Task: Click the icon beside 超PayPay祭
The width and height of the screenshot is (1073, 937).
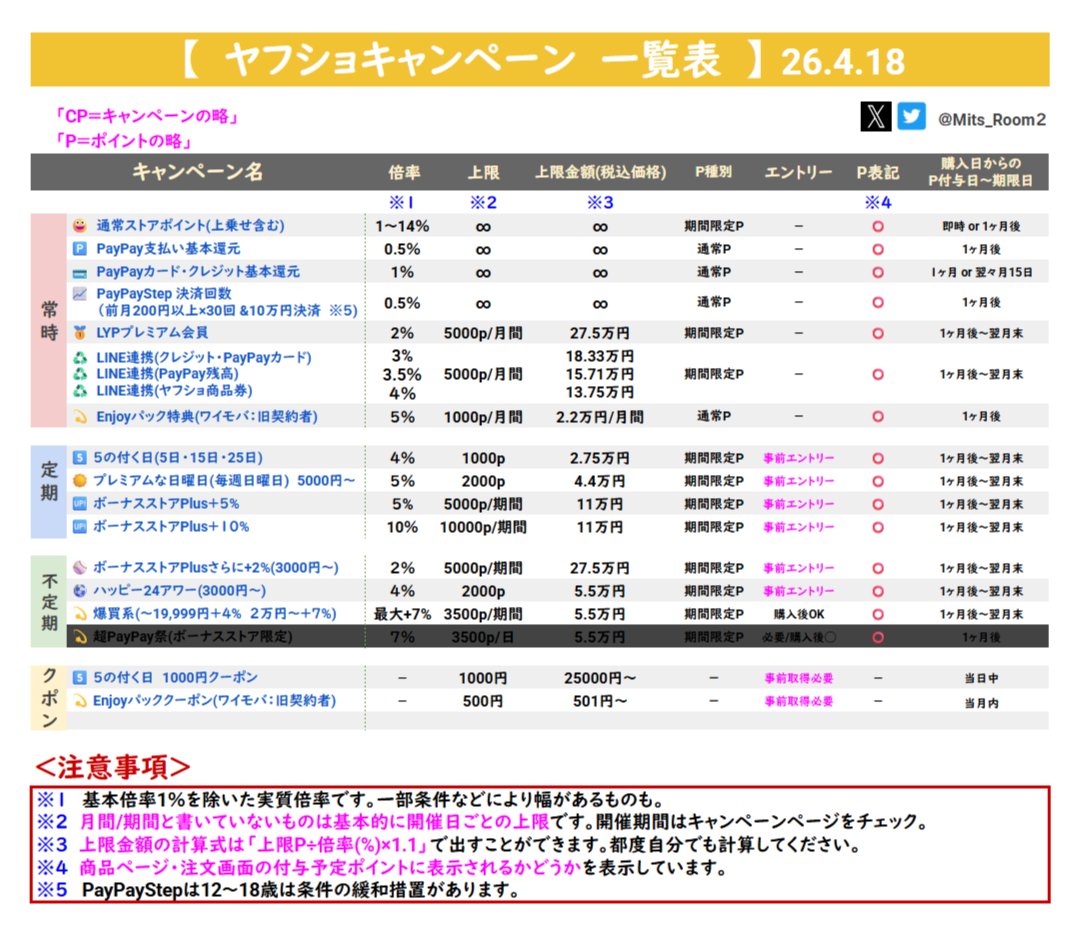Action: pyautogui.click(x=79, y=637)
